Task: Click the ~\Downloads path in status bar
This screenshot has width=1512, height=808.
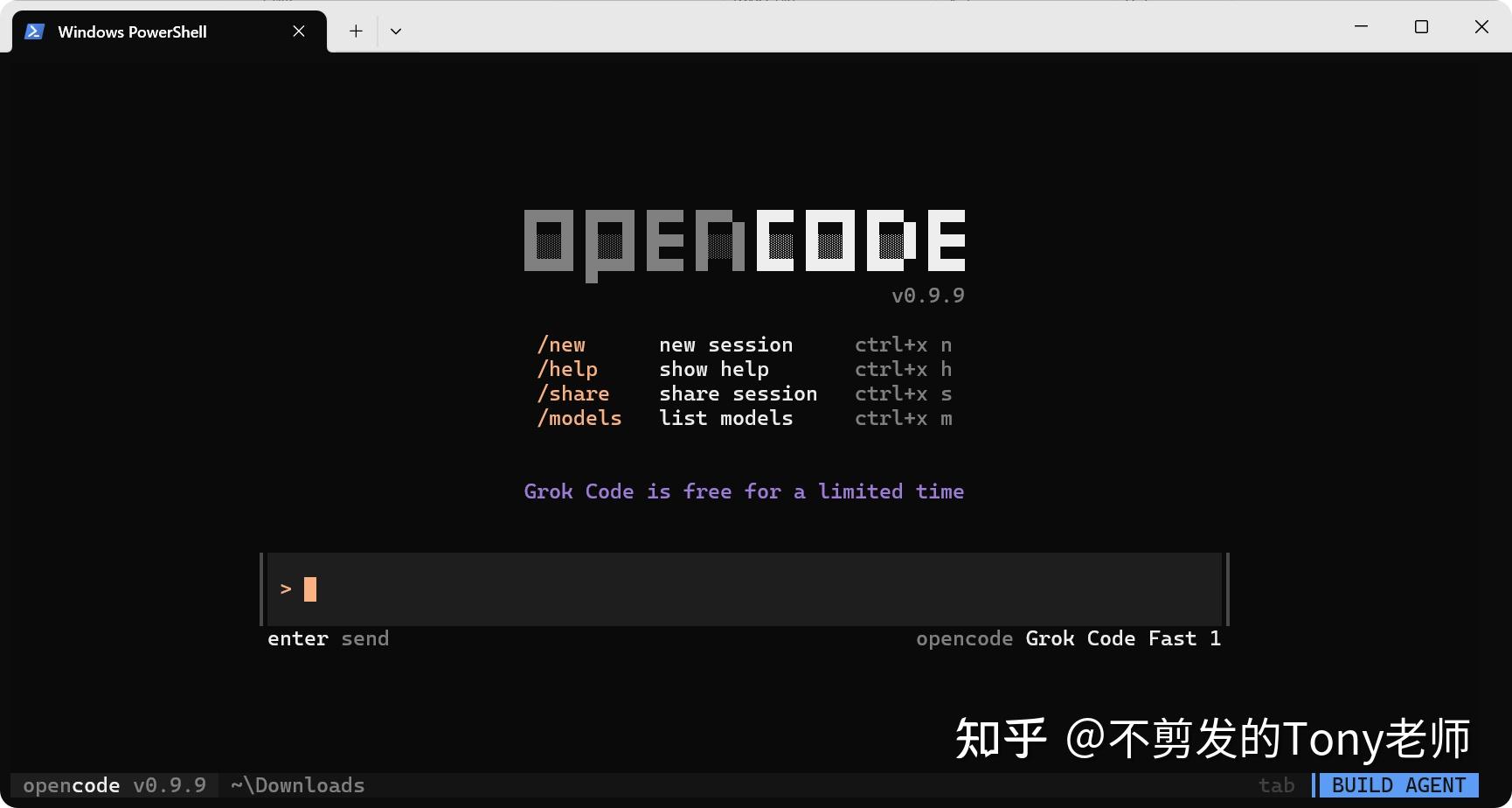Action: coord(298,784)
